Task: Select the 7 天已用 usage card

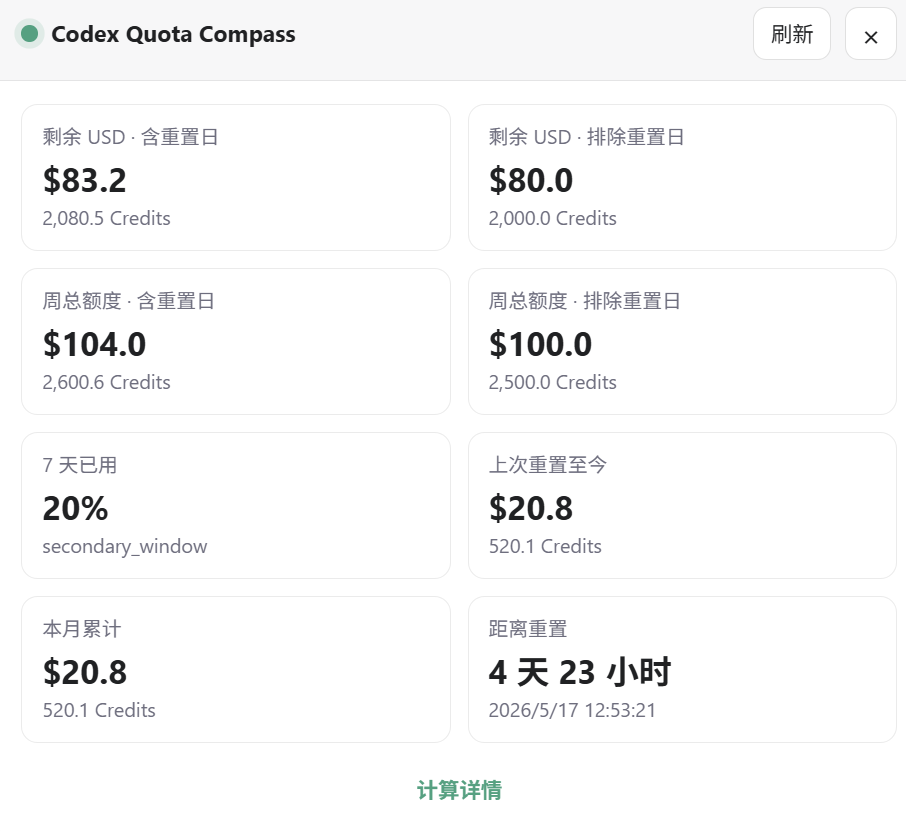Action: [x=236, y=506]
